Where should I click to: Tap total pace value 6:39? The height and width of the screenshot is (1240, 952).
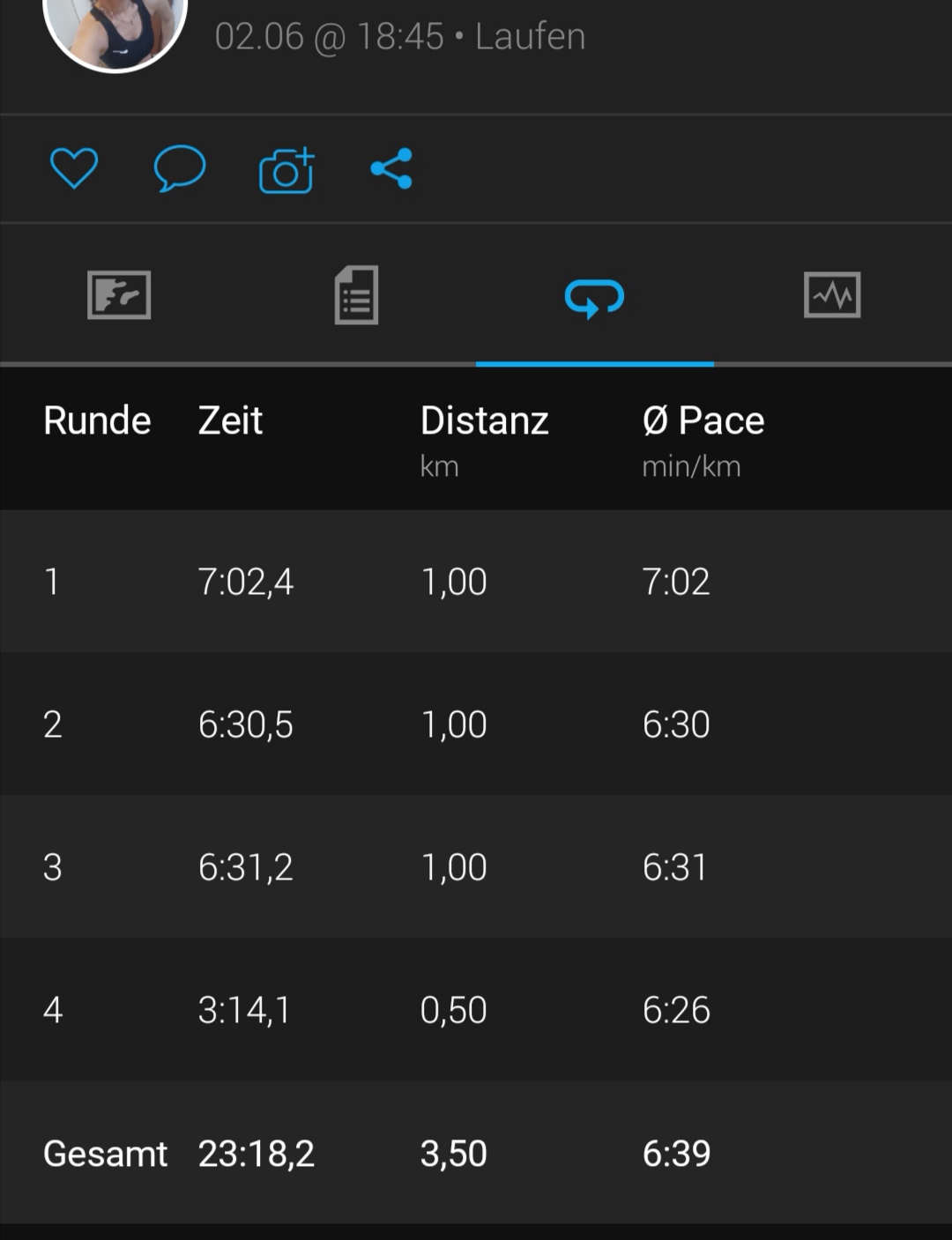coord(676,1154)
